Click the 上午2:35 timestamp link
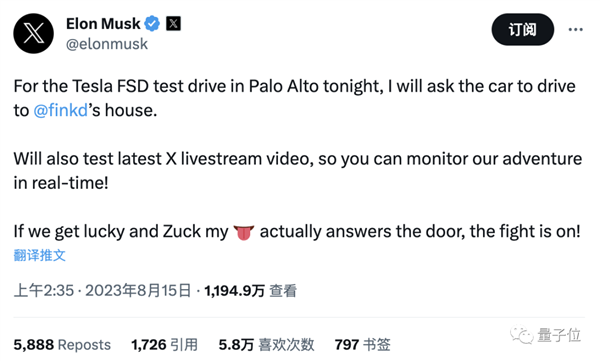 click(44, 291)
